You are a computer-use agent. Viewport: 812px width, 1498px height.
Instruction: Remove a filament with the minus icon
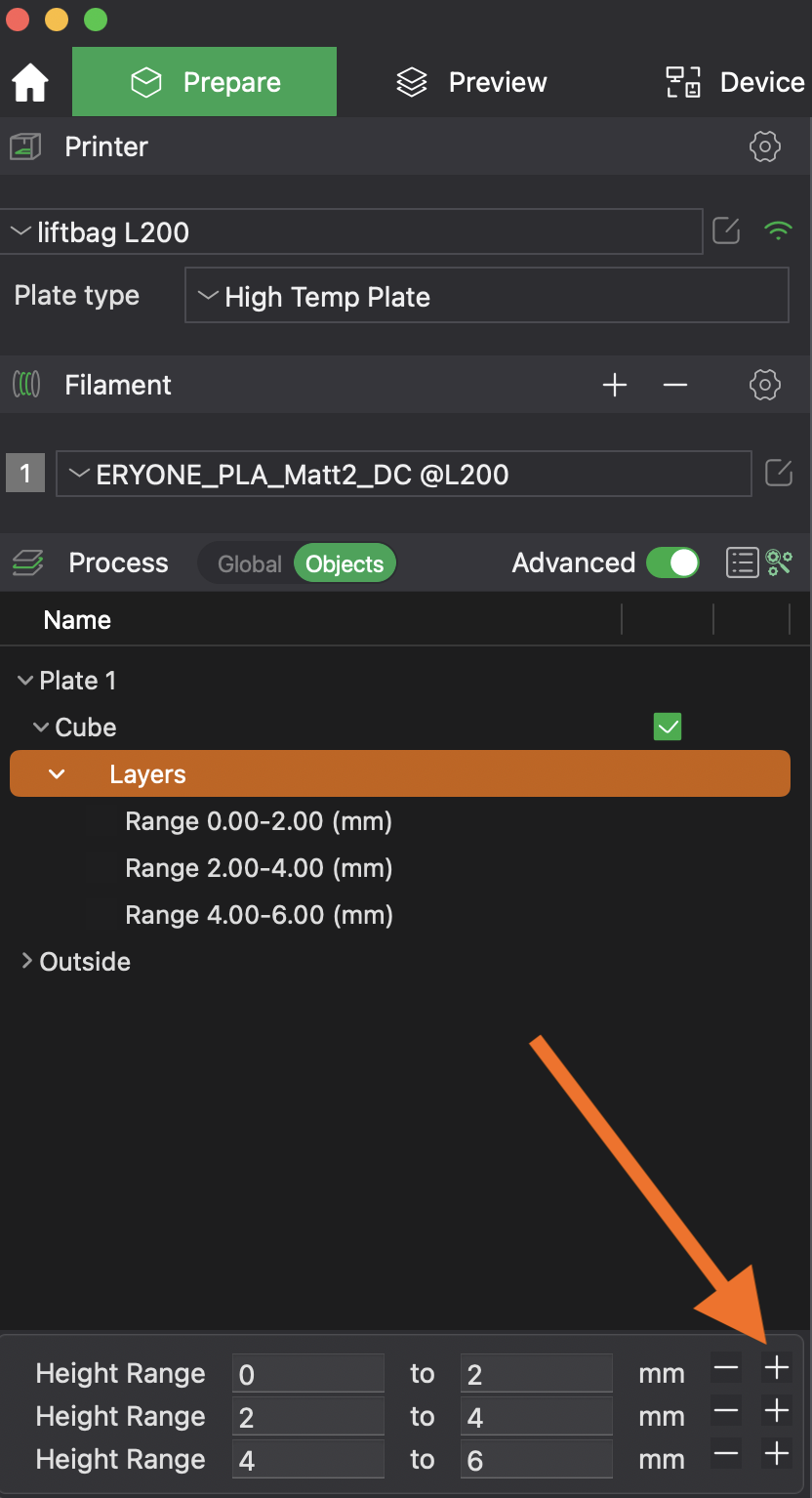pos(675,384)
